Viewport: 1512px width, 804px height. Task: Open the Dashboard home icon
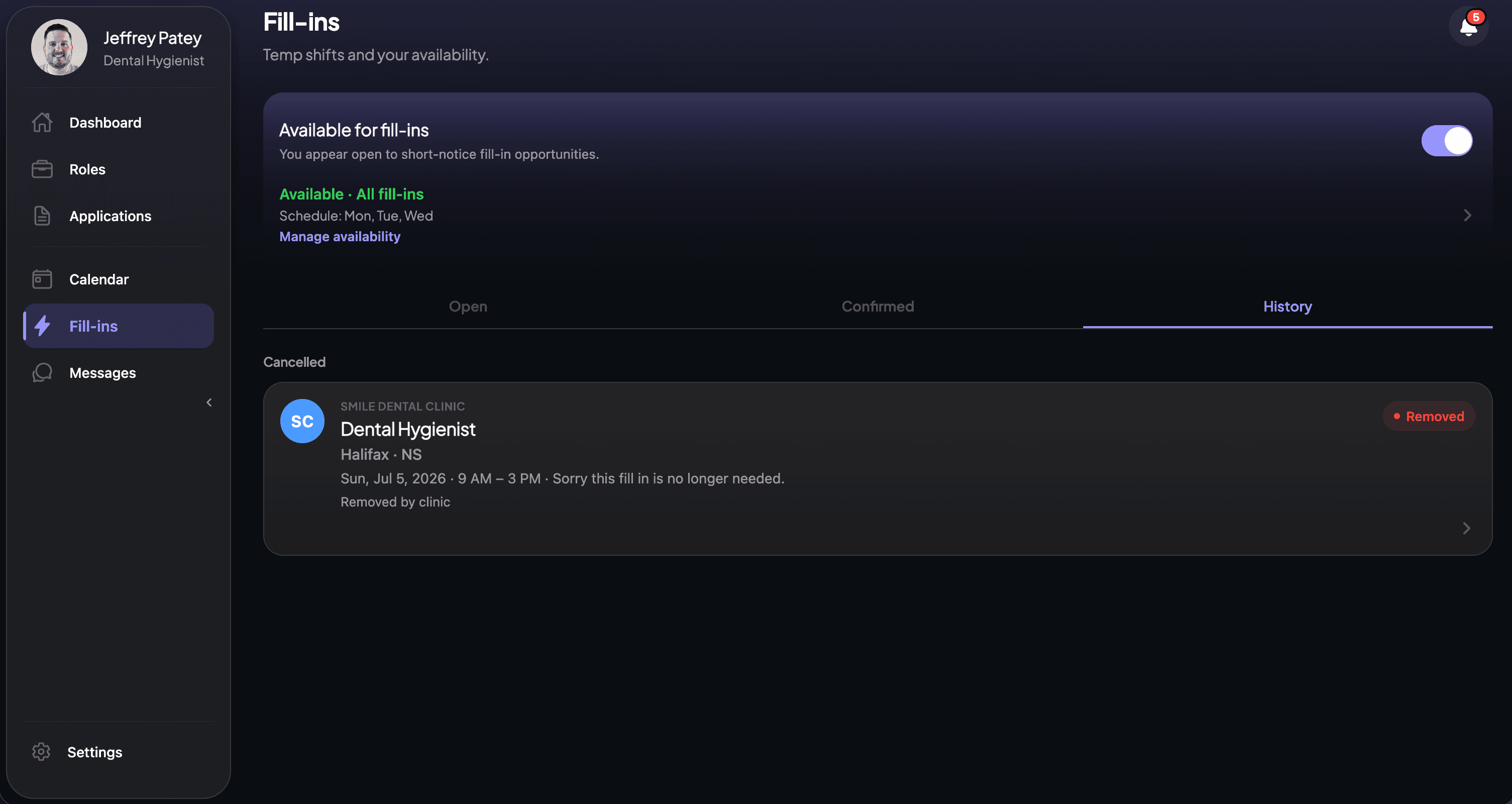coord(42,122)
